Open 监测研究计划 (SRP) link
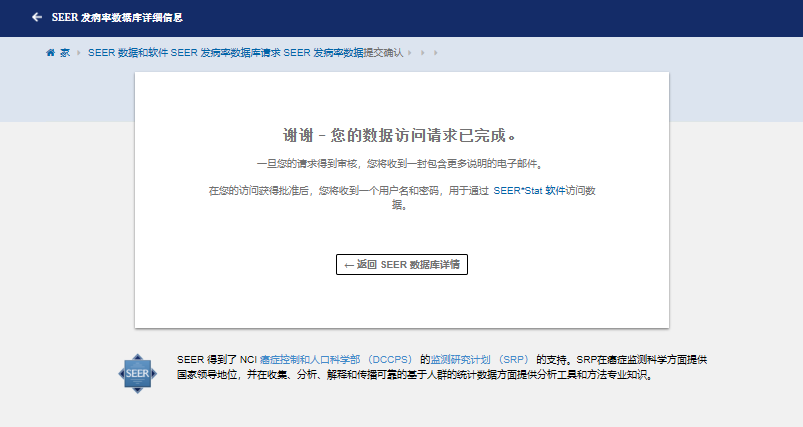The image size is (803, 427). (479, 360)
